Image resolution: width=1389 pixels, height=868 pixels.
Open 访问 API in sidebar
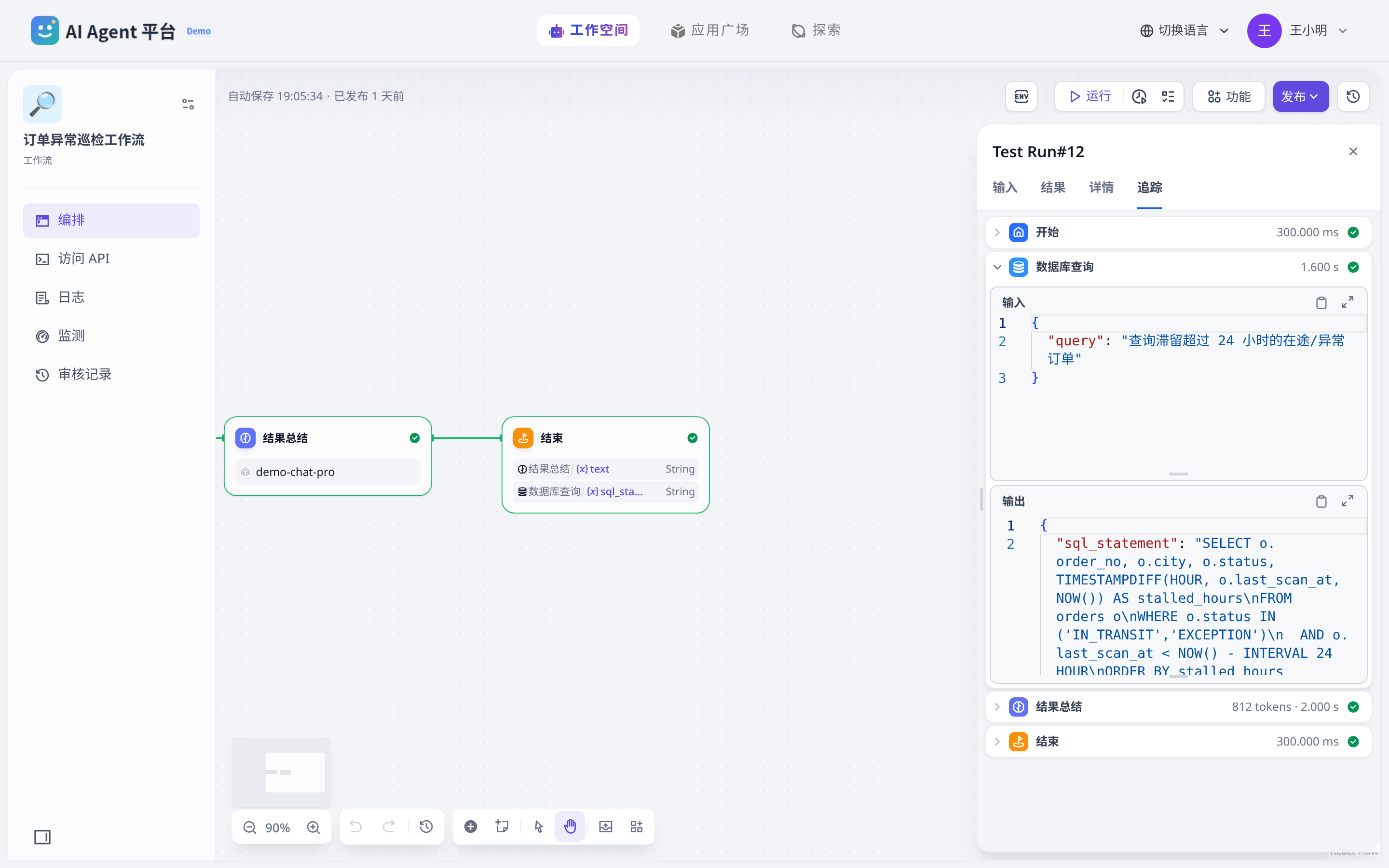(x=111, y=259)
